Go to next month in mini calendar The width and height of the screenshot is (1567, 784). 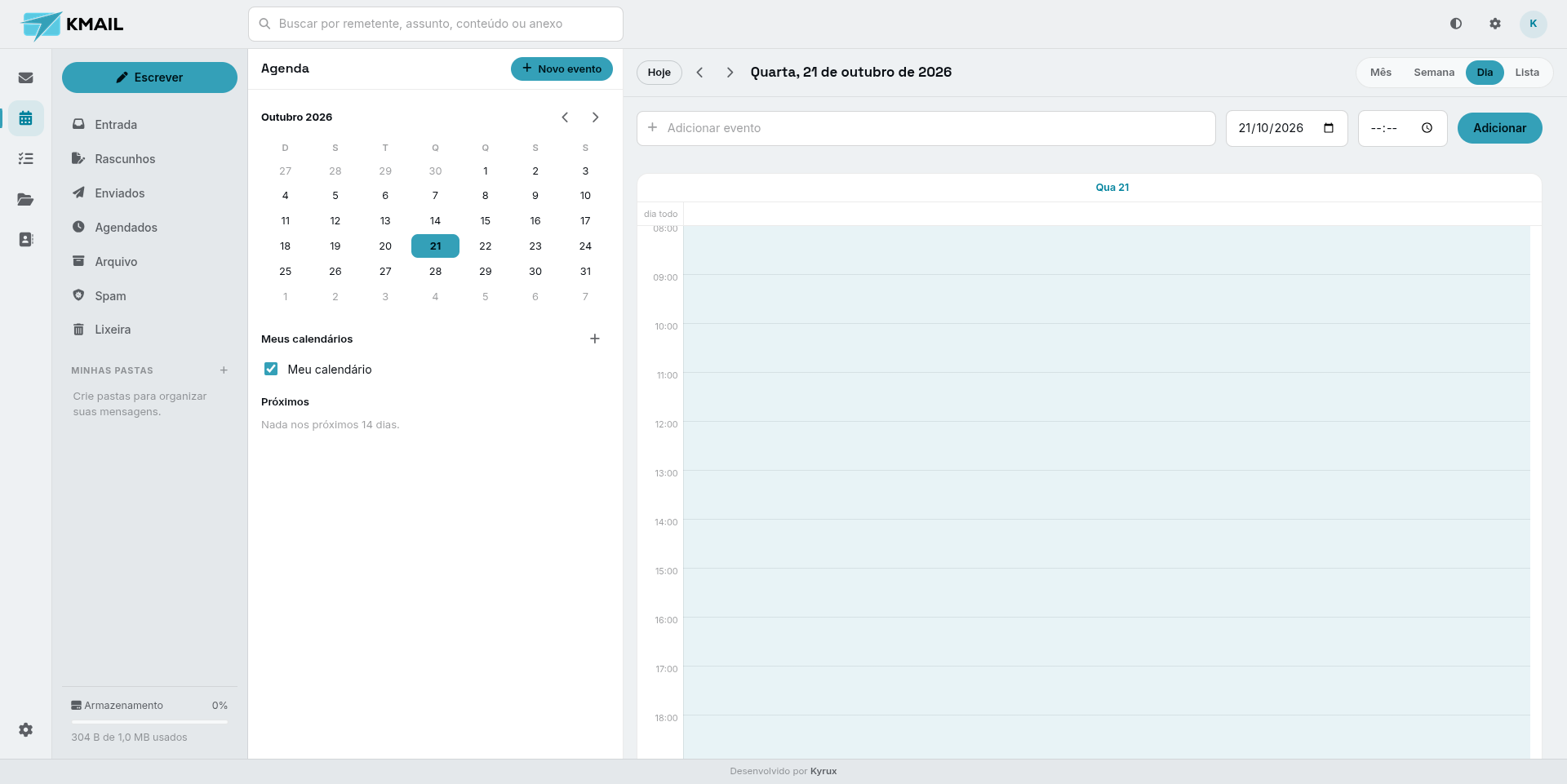tap(596, 117)
